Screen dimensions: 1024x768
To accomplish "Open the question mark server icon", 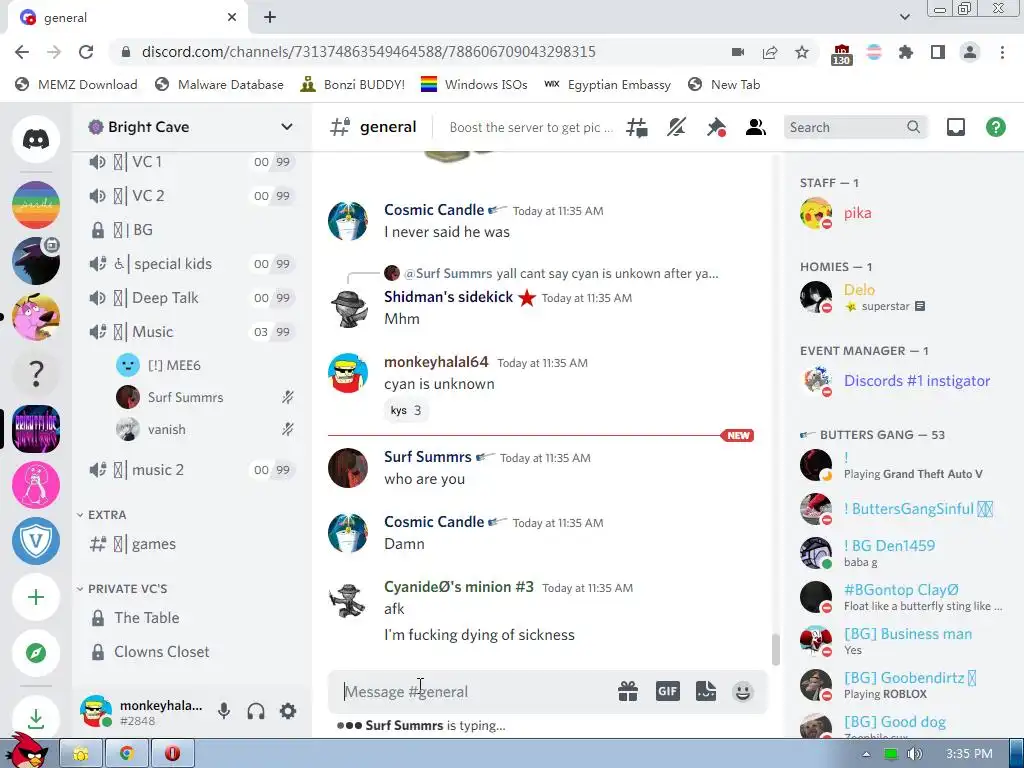I will point(36,373).
